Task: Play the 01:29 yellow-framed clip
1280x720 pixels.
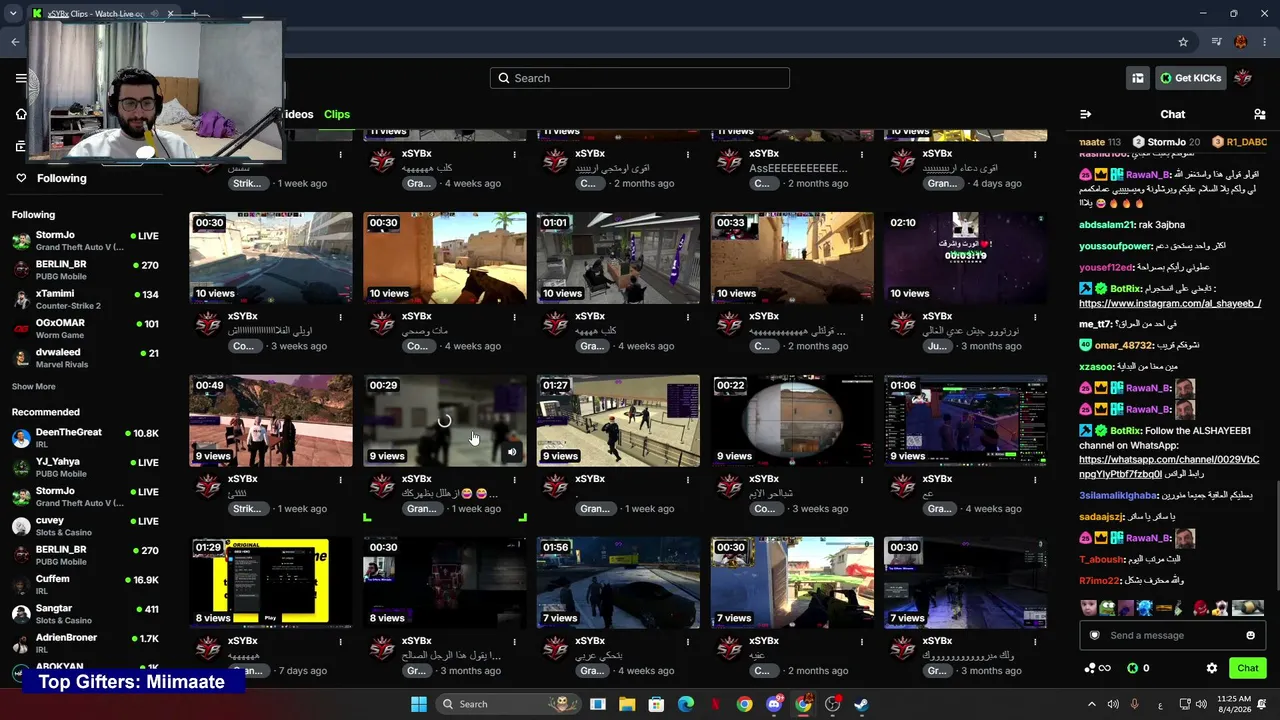Action: tap(271, 584)
